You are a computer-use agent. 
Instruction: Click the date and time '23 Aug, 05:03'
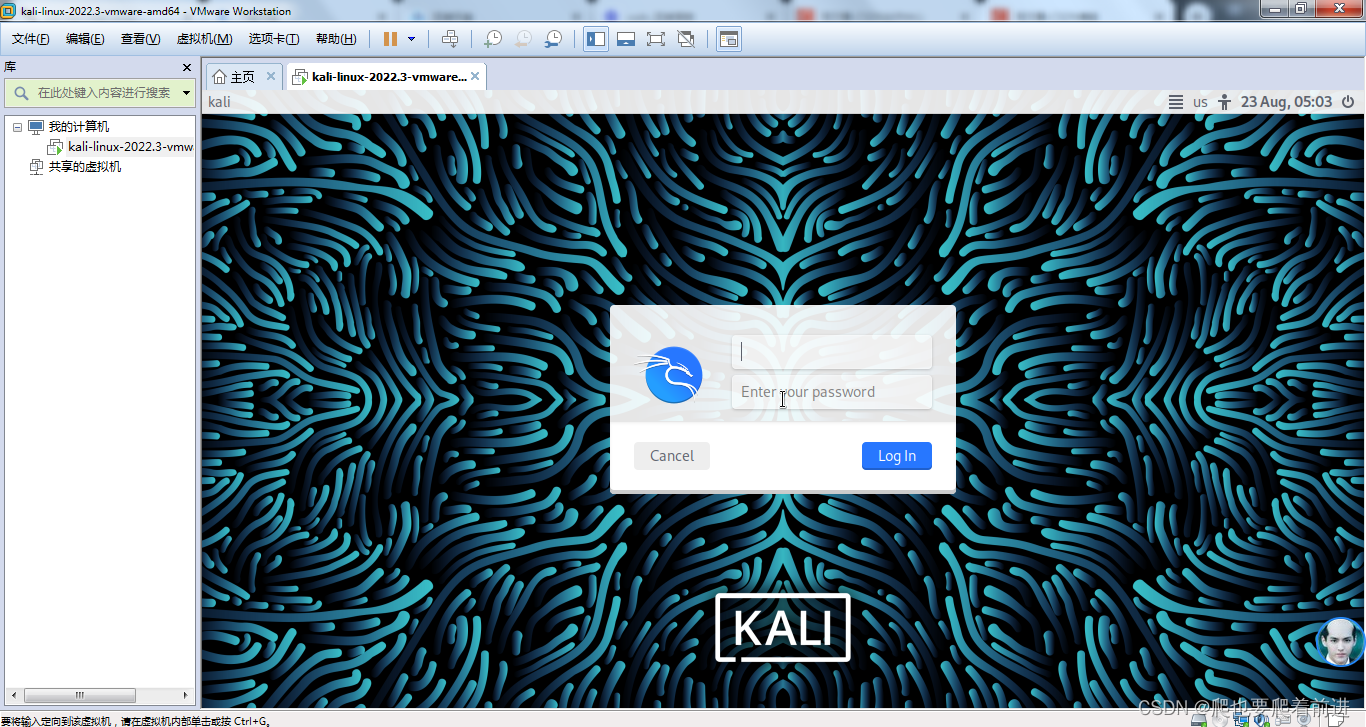click(1286, 102)
